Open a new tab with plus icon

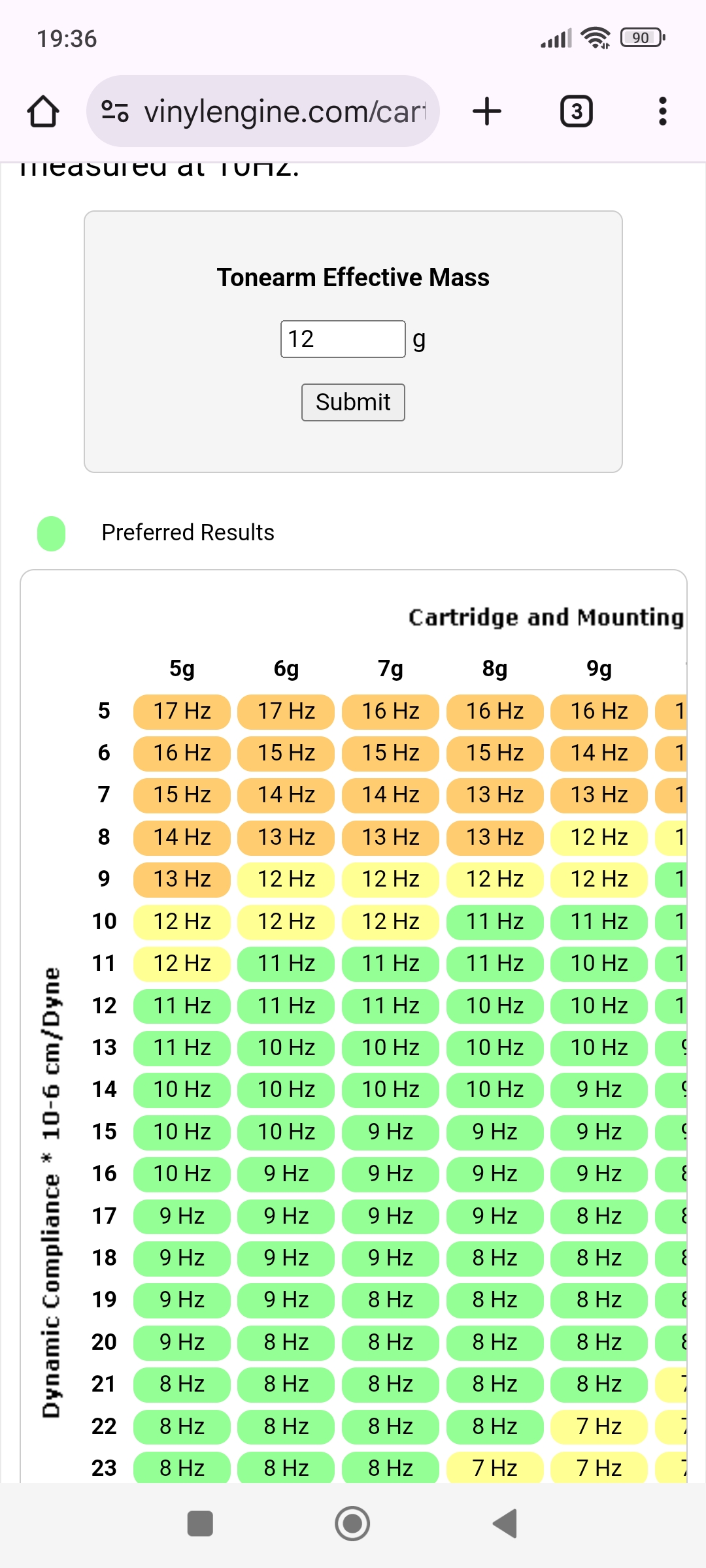[x=487, y=111]
